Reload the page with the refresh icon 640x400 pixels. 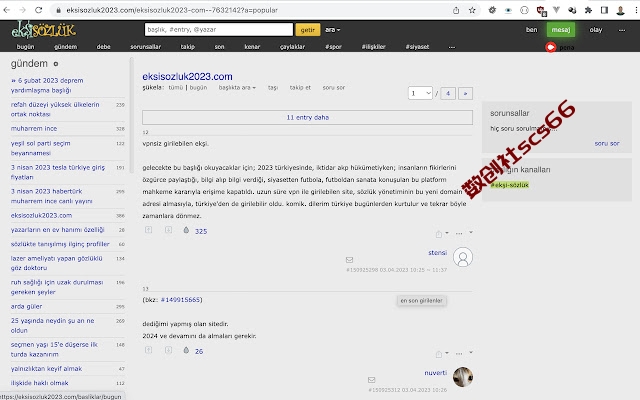38,10
